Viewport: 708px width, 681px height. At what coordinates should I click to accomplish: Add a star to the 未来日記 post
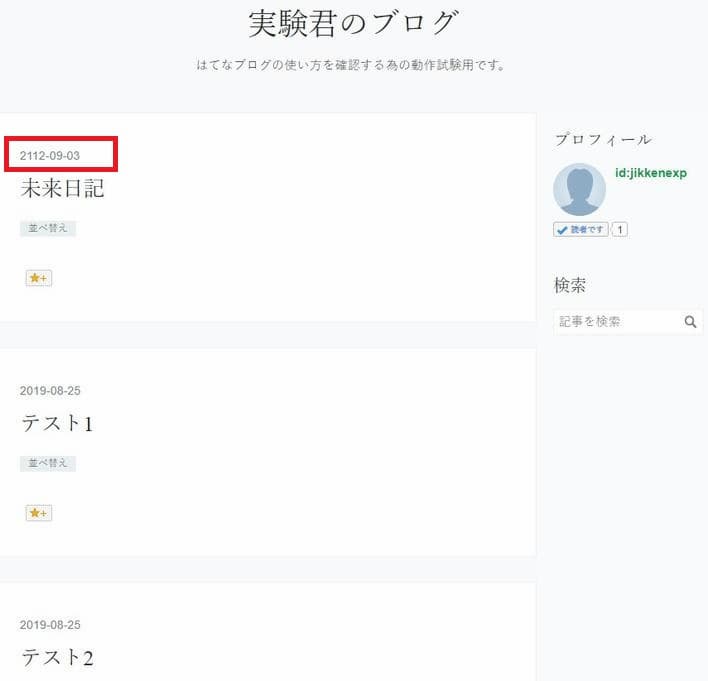(x=39, y=278)
